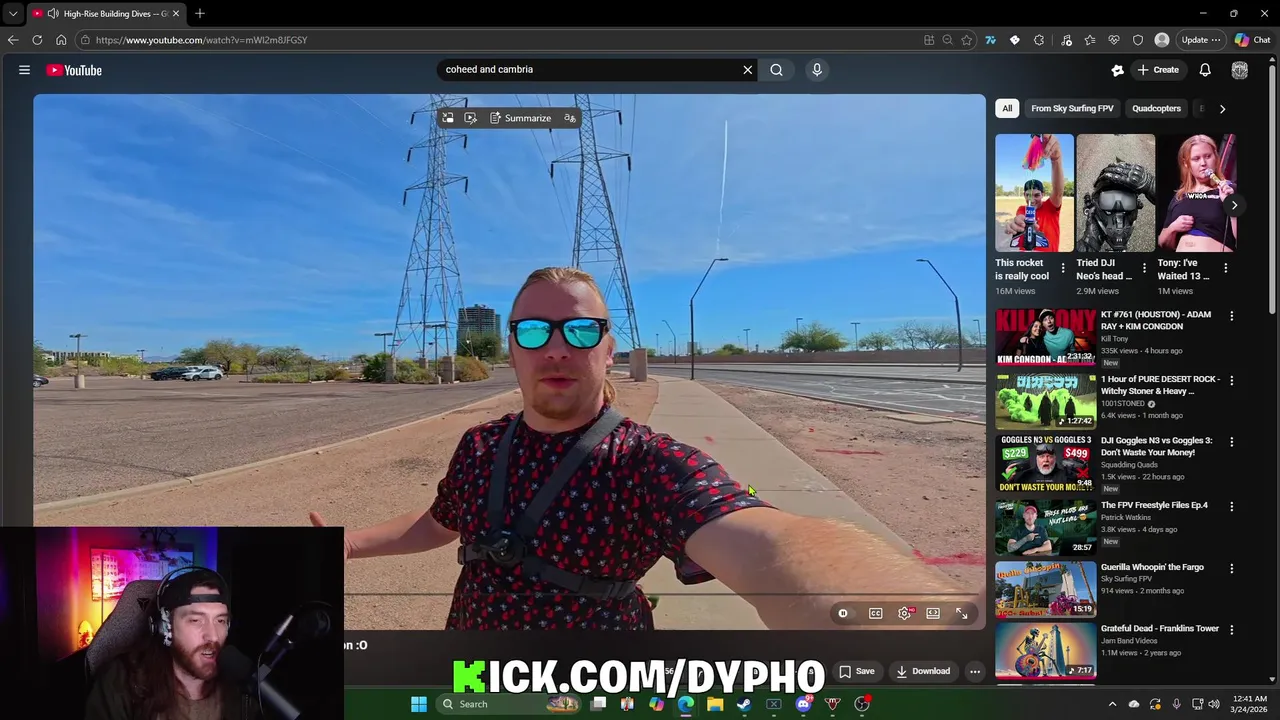1280x720 pixels.
Task: Click the picture-in-picture overlay icon
Action: (x=448, y=118)
